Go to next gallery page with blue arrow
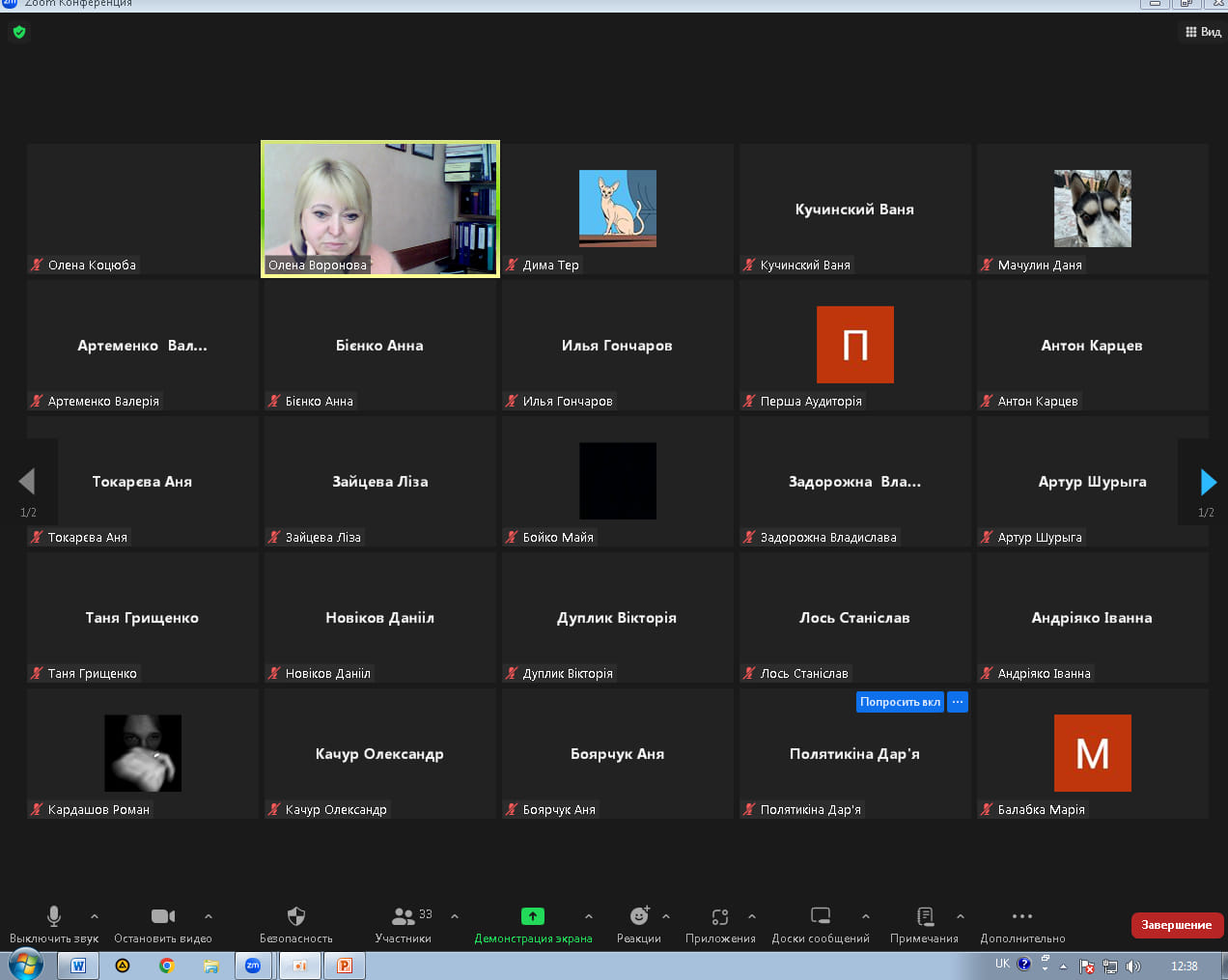 click(x=1207, y=482)
